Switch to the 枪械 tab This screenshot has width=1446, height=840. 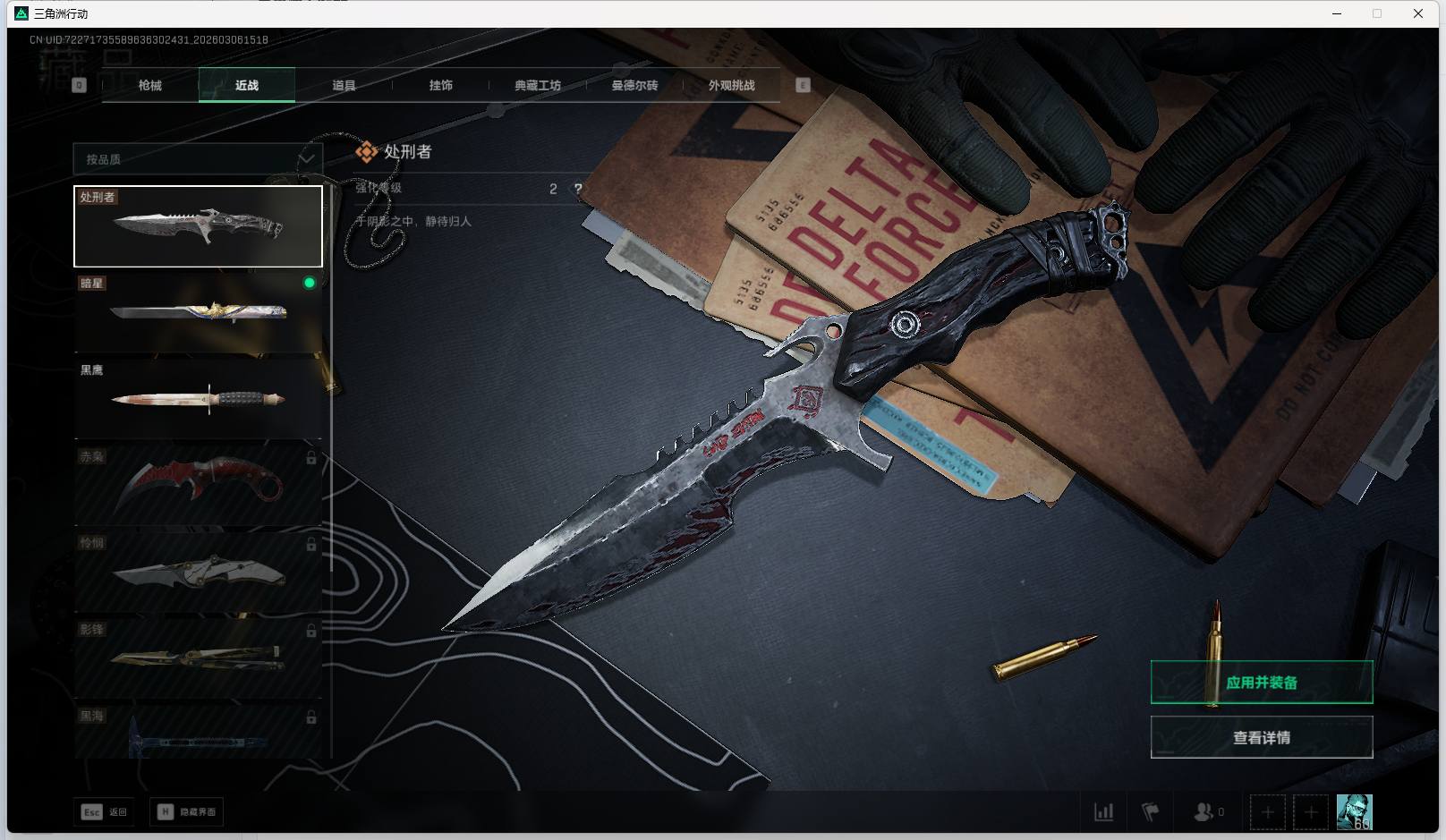[x=150, y=85]
